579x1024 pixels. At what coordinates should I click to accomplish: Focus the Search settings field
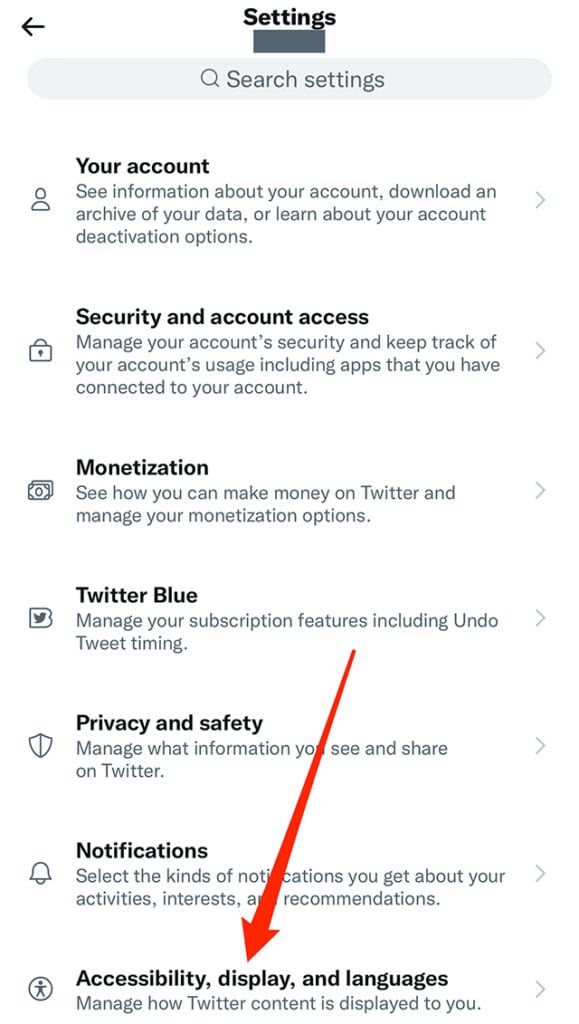(x=289, y=79)
